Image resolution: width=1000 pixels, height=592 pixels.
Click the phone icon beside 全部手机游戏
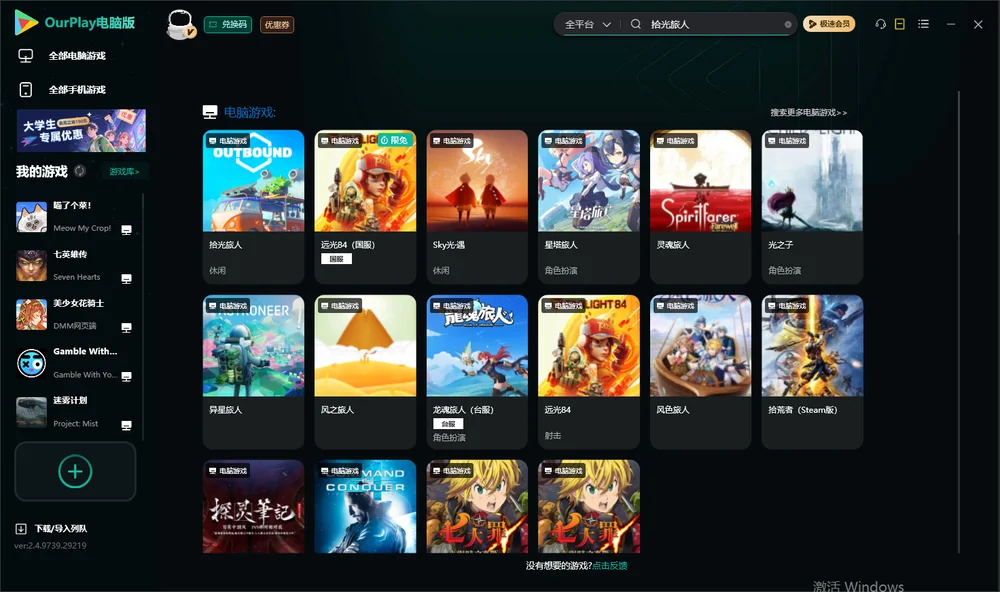[x=26, y=90]
